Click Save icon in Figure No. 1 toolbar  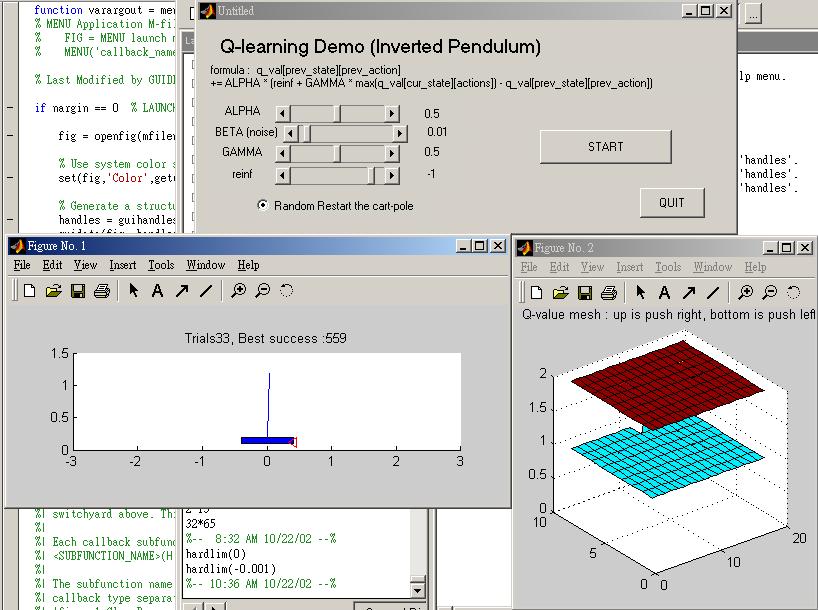pos(78,291)
